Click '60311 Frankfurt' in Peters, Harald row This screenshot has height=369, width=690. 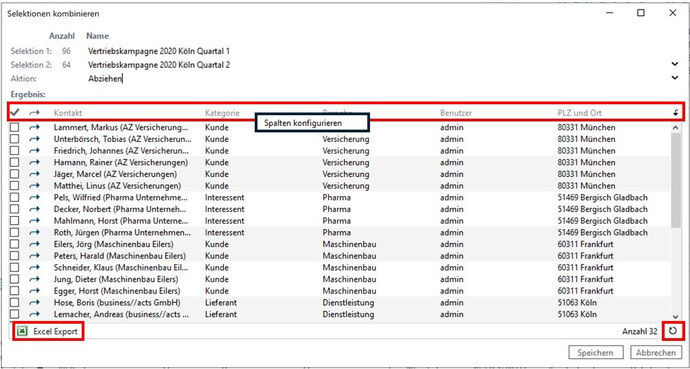(x=585, y=256)
